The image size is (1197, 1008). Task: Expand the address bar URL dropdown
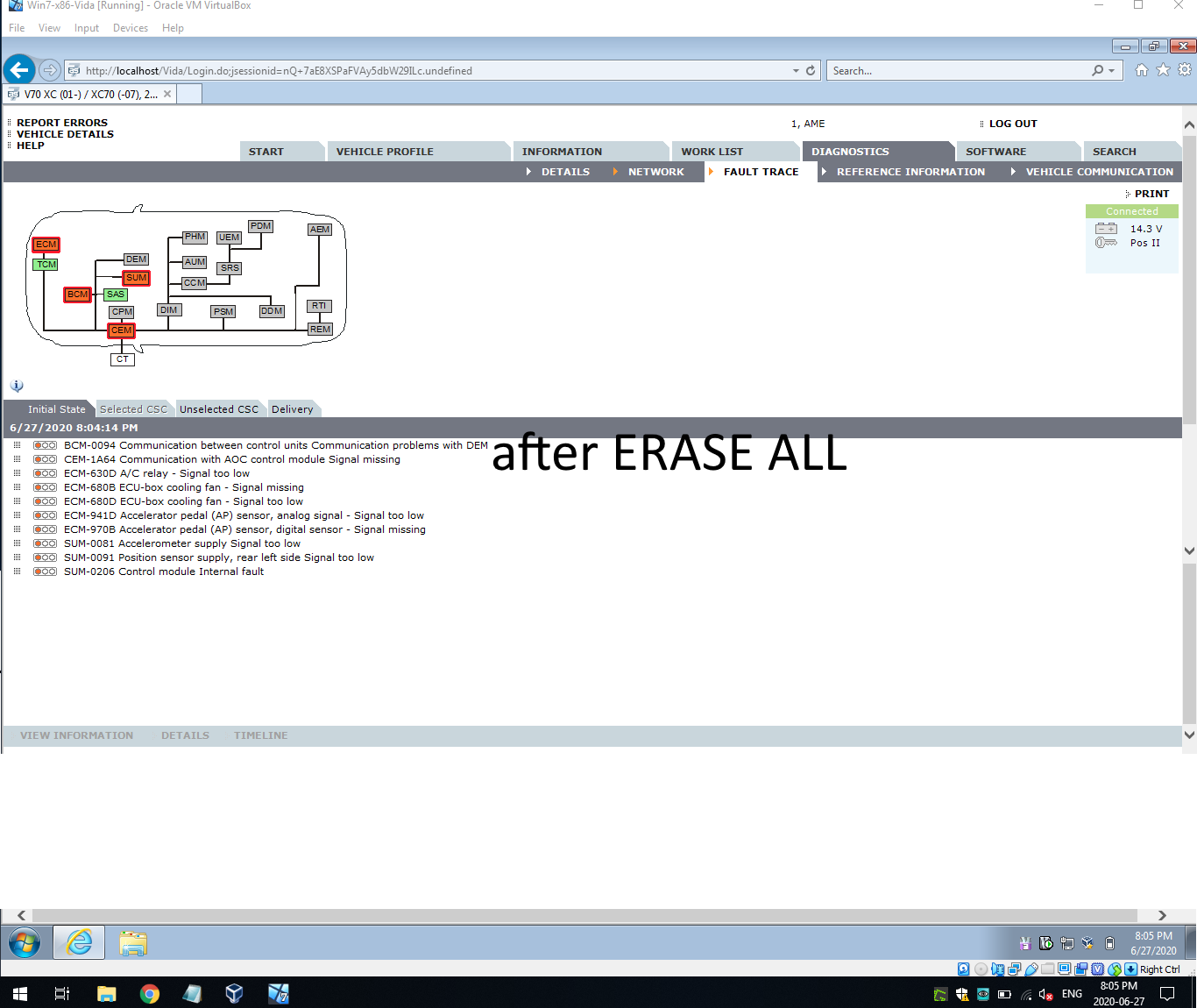(x=796, y=71)
